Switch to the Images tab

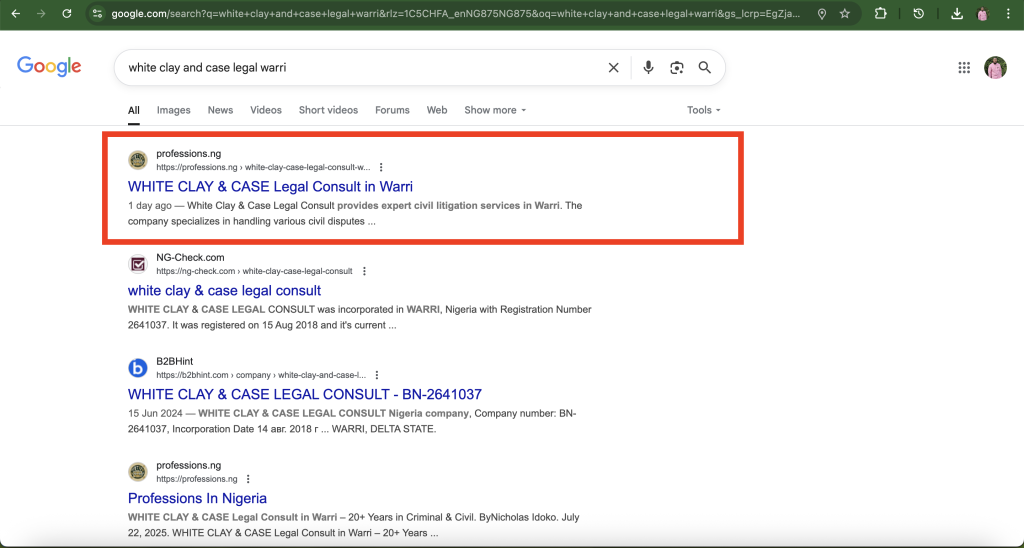(x=174, y=110)
